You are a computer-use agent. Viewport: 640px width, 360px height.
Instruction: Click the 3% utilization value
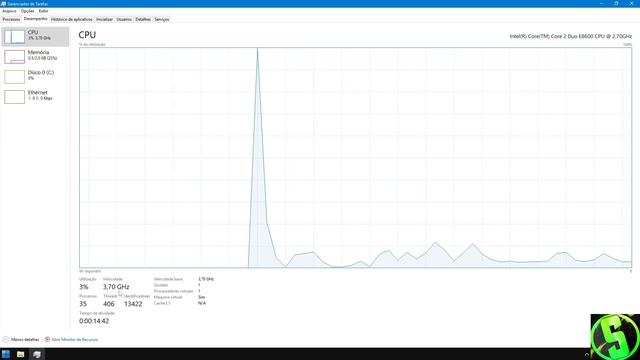(x=84, y=287)
